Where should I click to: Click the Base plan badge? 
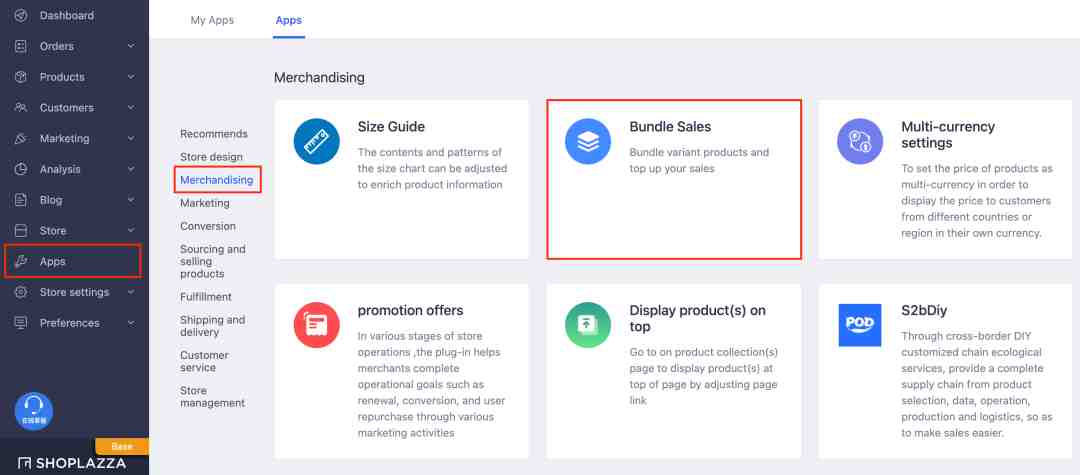[122, 446]
